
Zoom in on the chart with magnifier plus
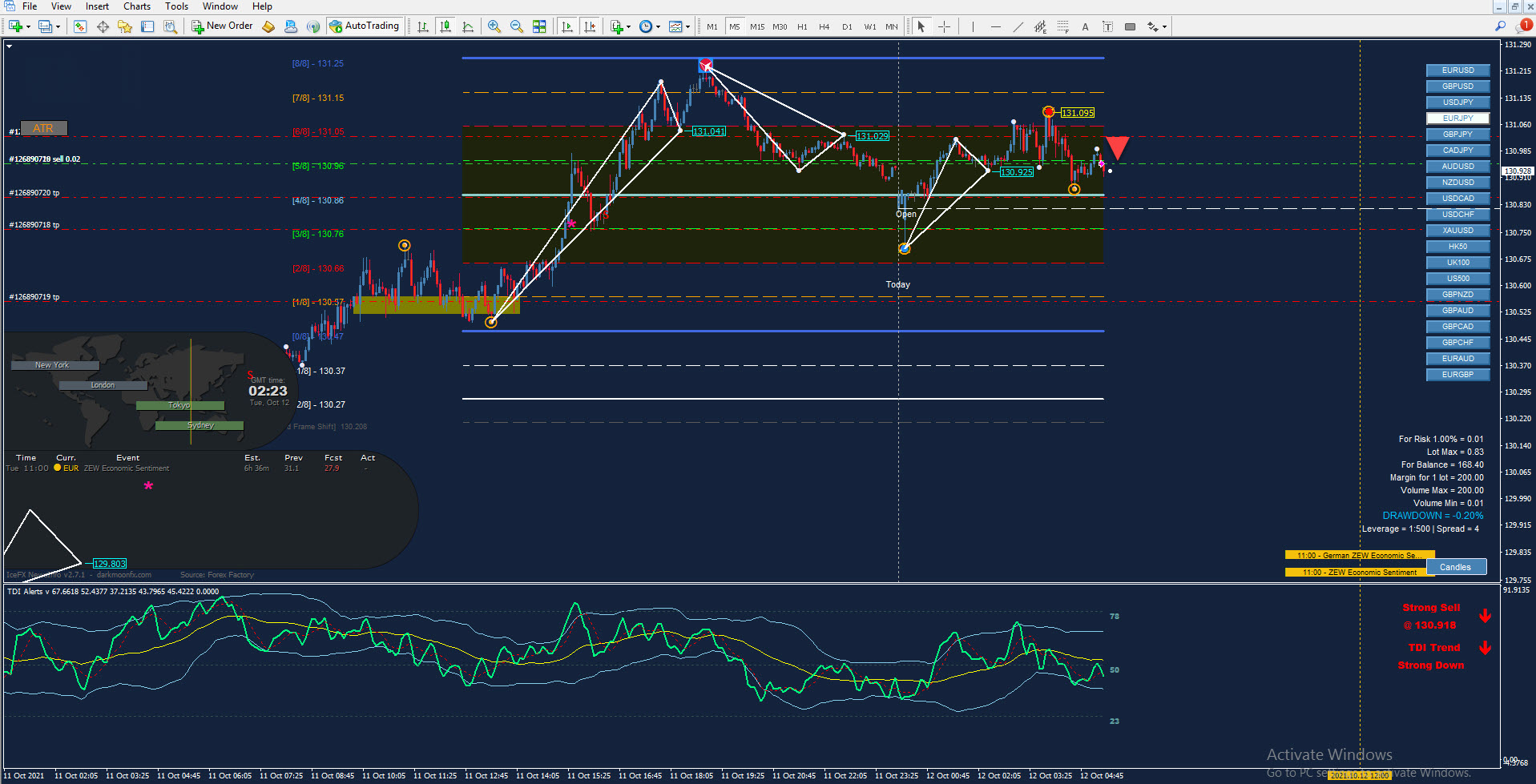tap(494, 26)
